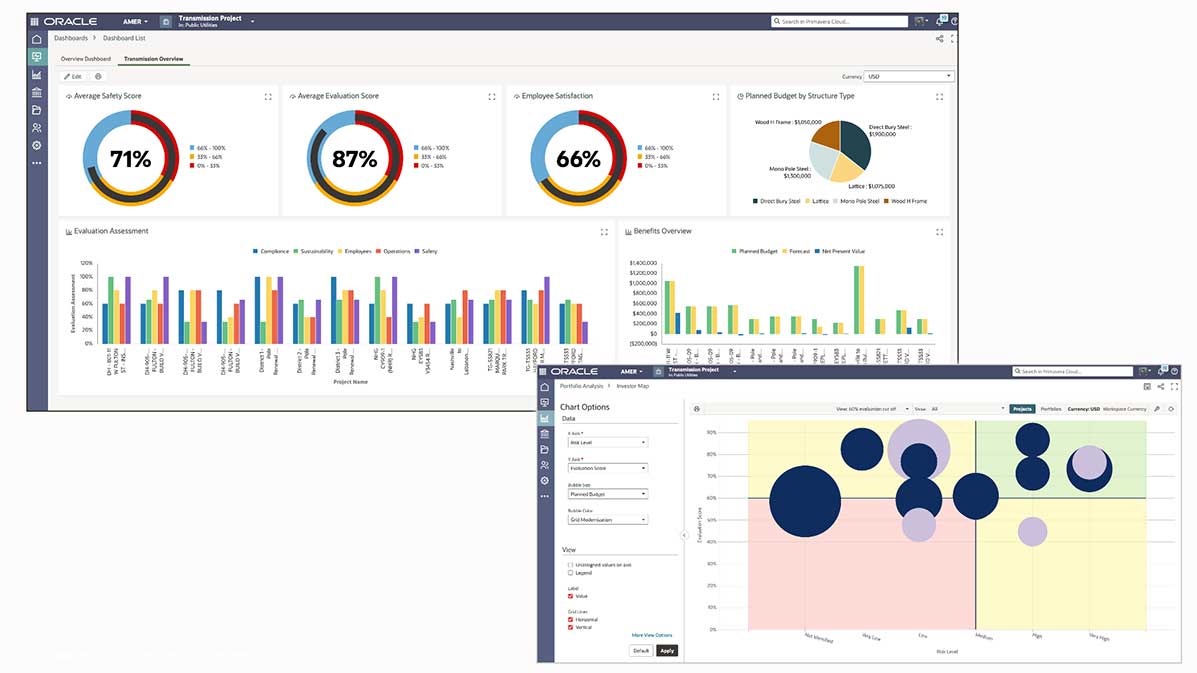This screenshot has width=1197, height=673.
Task: Open settings gear in Investor Map sidebar
Action: pyautogui.click(x=545, y=481)
